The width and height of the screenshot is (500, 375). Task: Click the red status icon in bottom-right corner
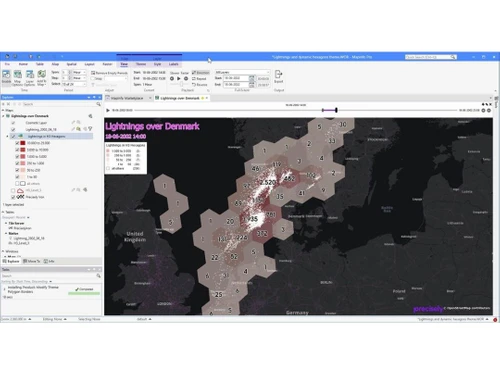coord(495,320)
